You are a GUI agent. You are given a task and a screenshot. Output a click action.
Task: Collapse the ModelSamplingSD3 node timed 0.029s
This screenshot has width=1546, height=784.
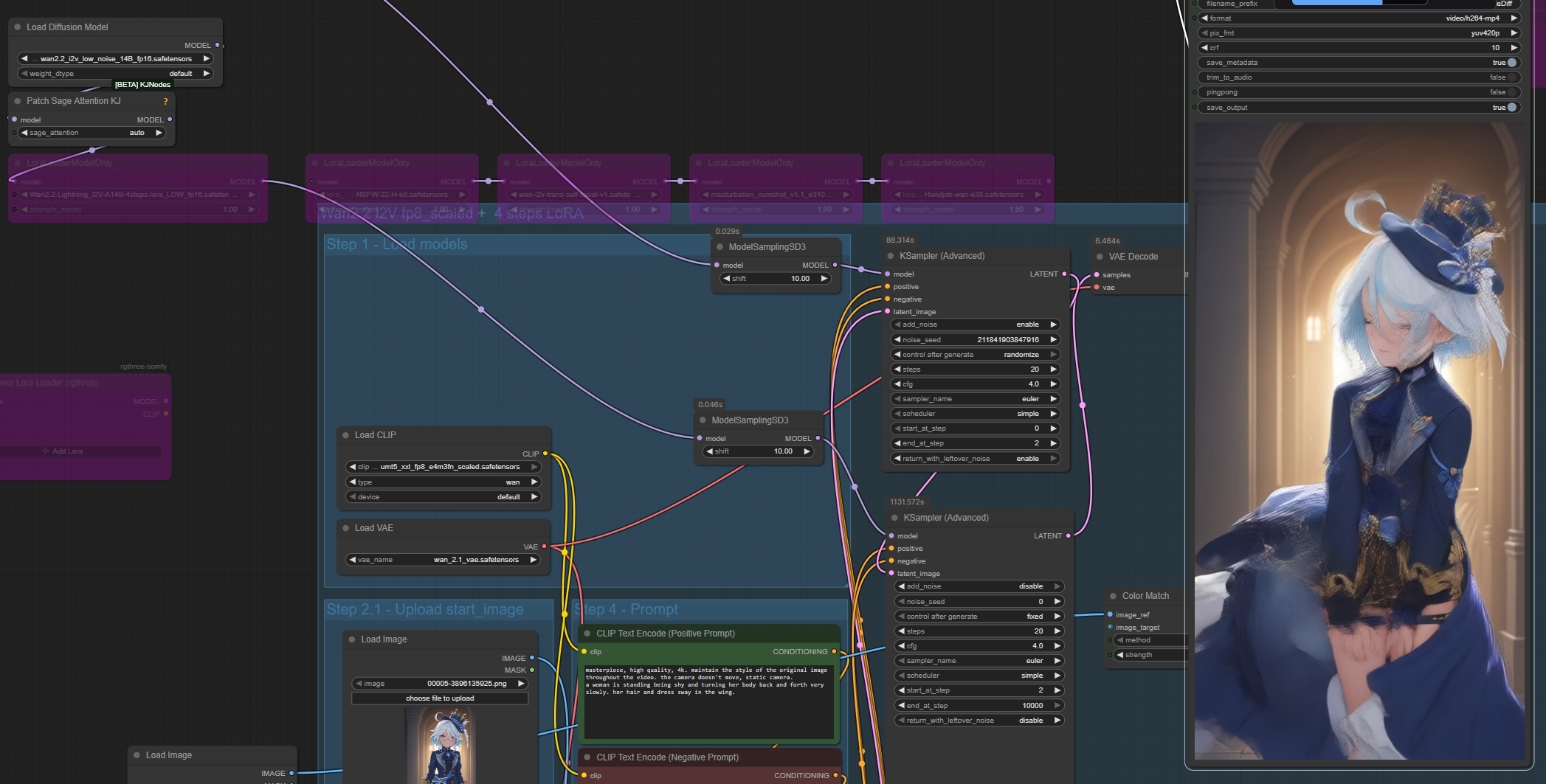720,247
